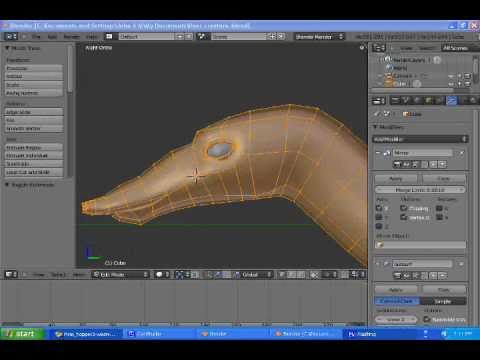The height and width of the screenshot is (360, 480).
Task: Switch to Object properties tab icon
Action: [x=429, y=100]
